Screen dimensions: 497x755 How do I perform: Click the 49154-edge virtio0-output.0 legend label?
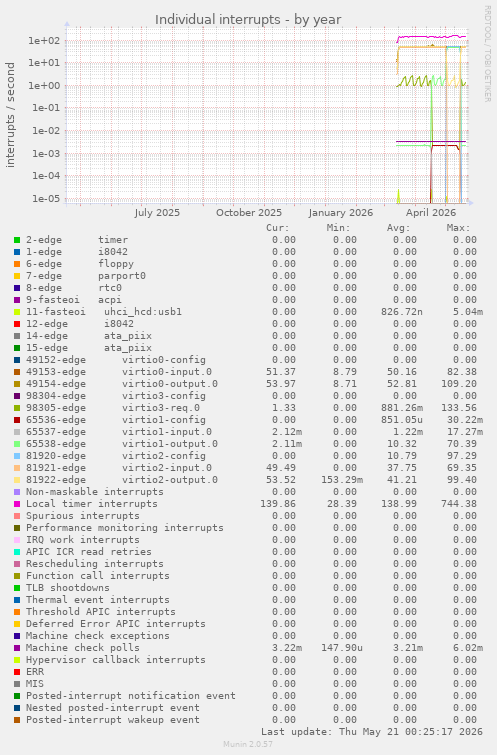pos(122,384)
